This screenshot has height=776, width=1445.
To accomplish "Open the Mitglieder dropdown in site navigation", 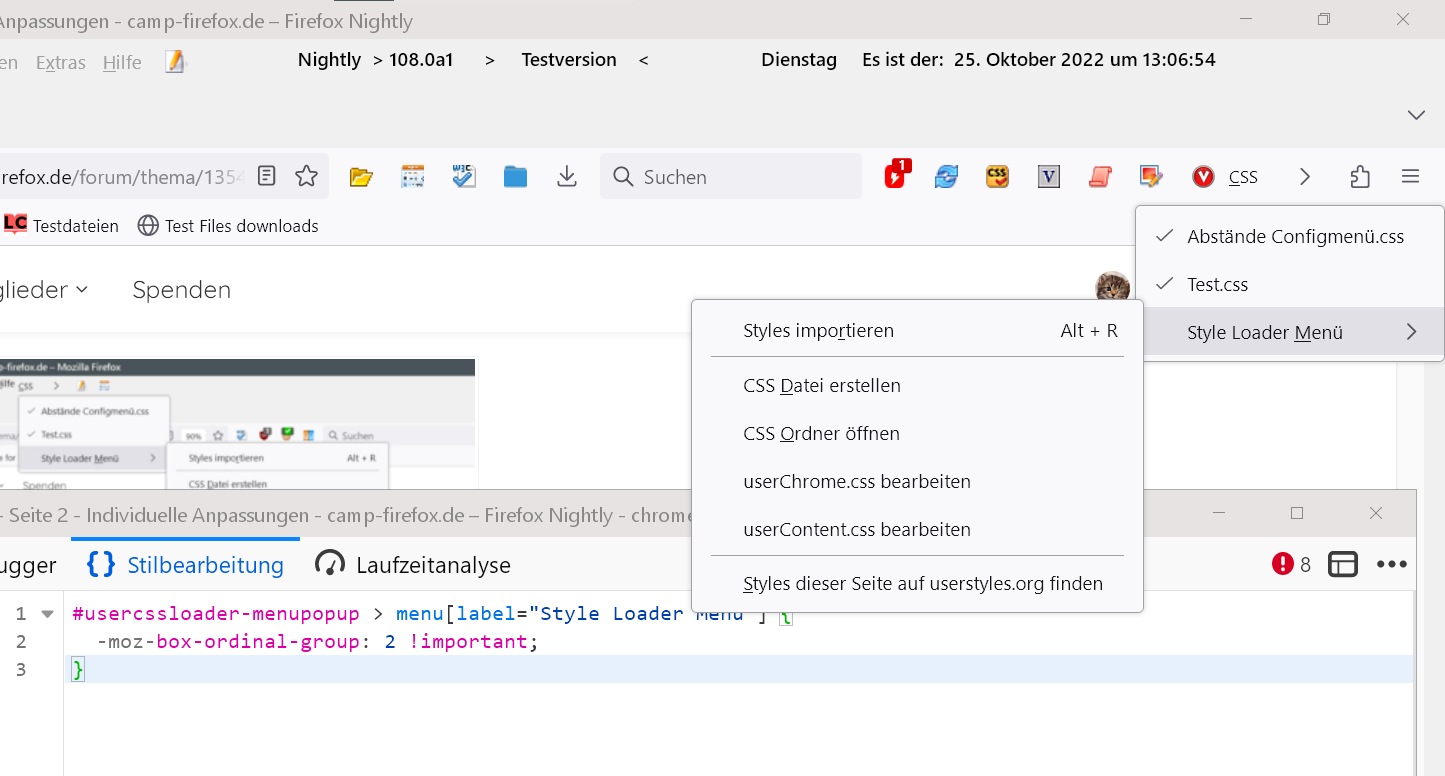I will pos(45,290).
